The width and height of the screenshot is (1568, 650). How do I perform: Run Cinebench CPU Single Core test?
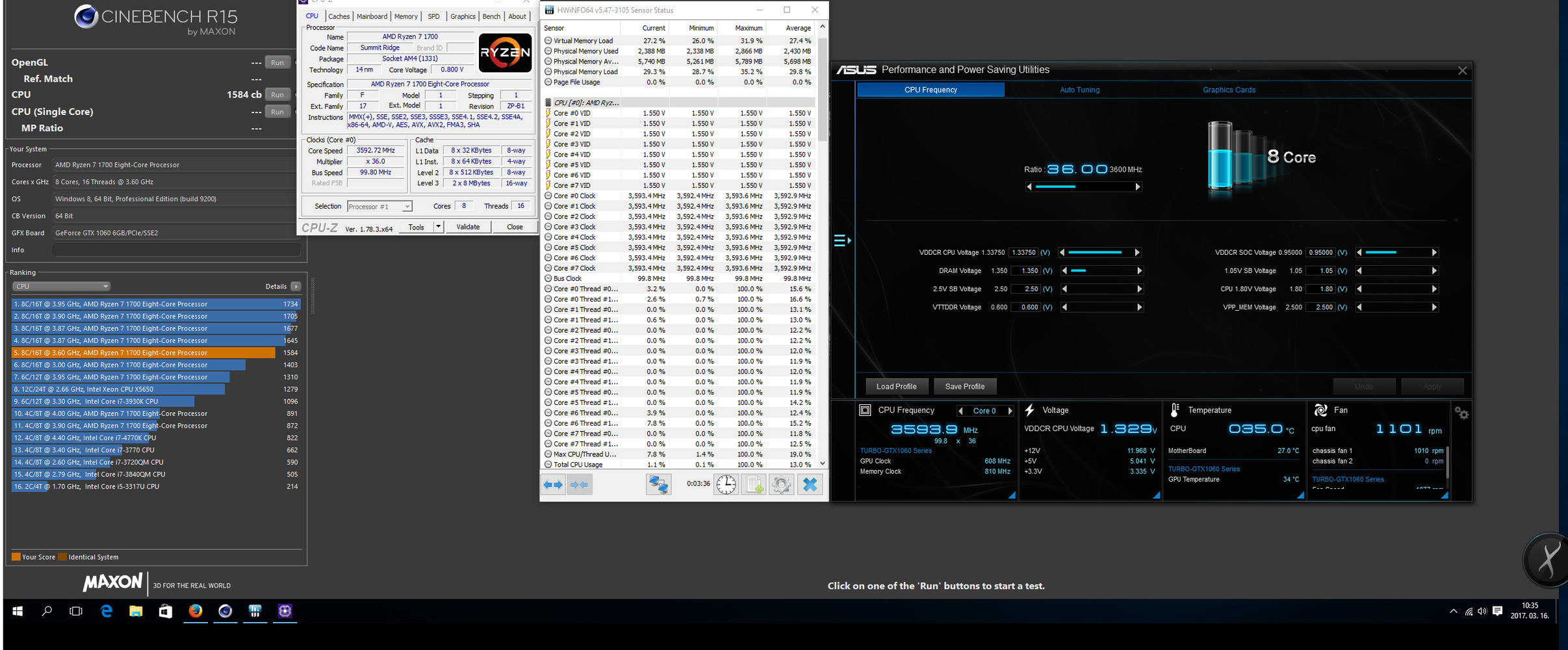click(277, 112)
